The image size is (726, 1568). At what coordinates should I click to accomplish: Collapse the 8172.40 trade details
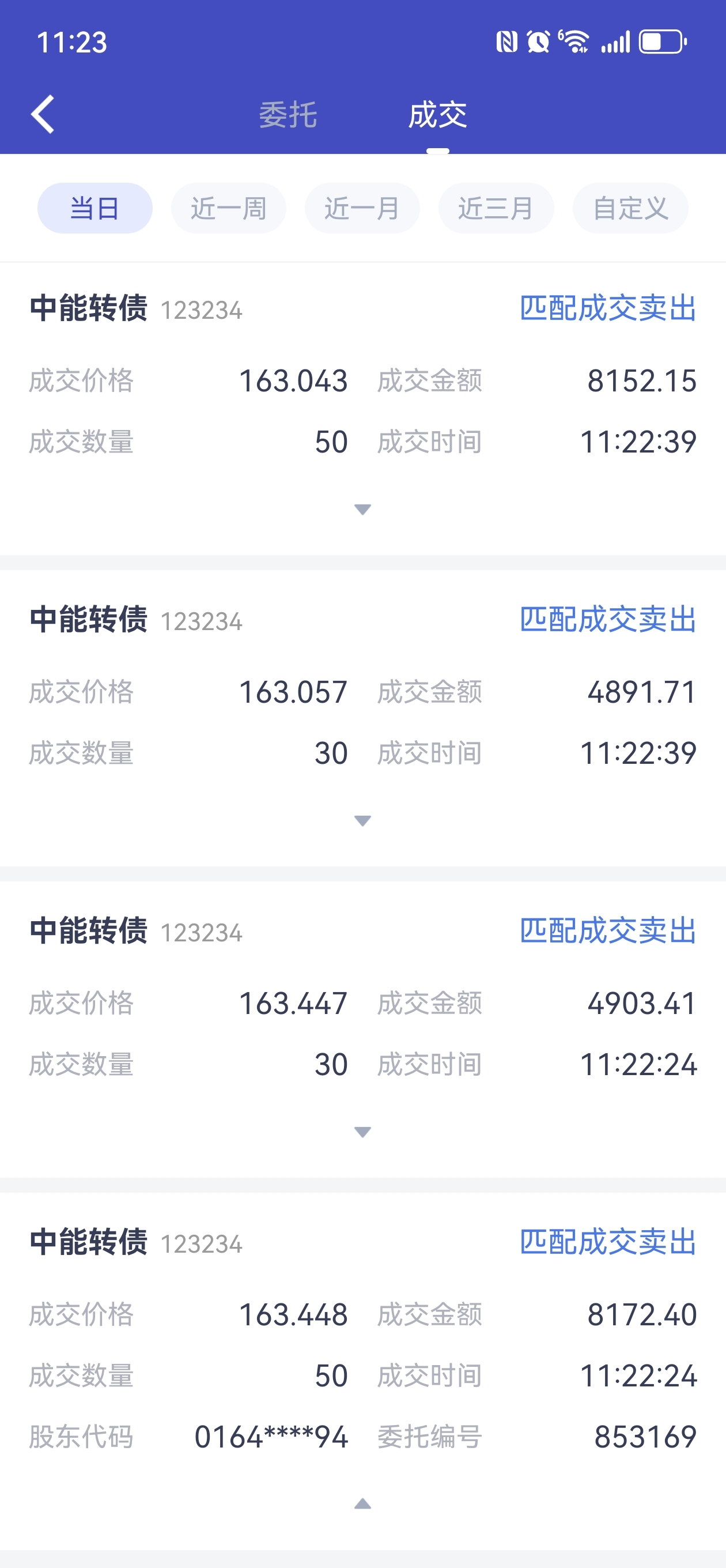click(x=362, y=1504)
